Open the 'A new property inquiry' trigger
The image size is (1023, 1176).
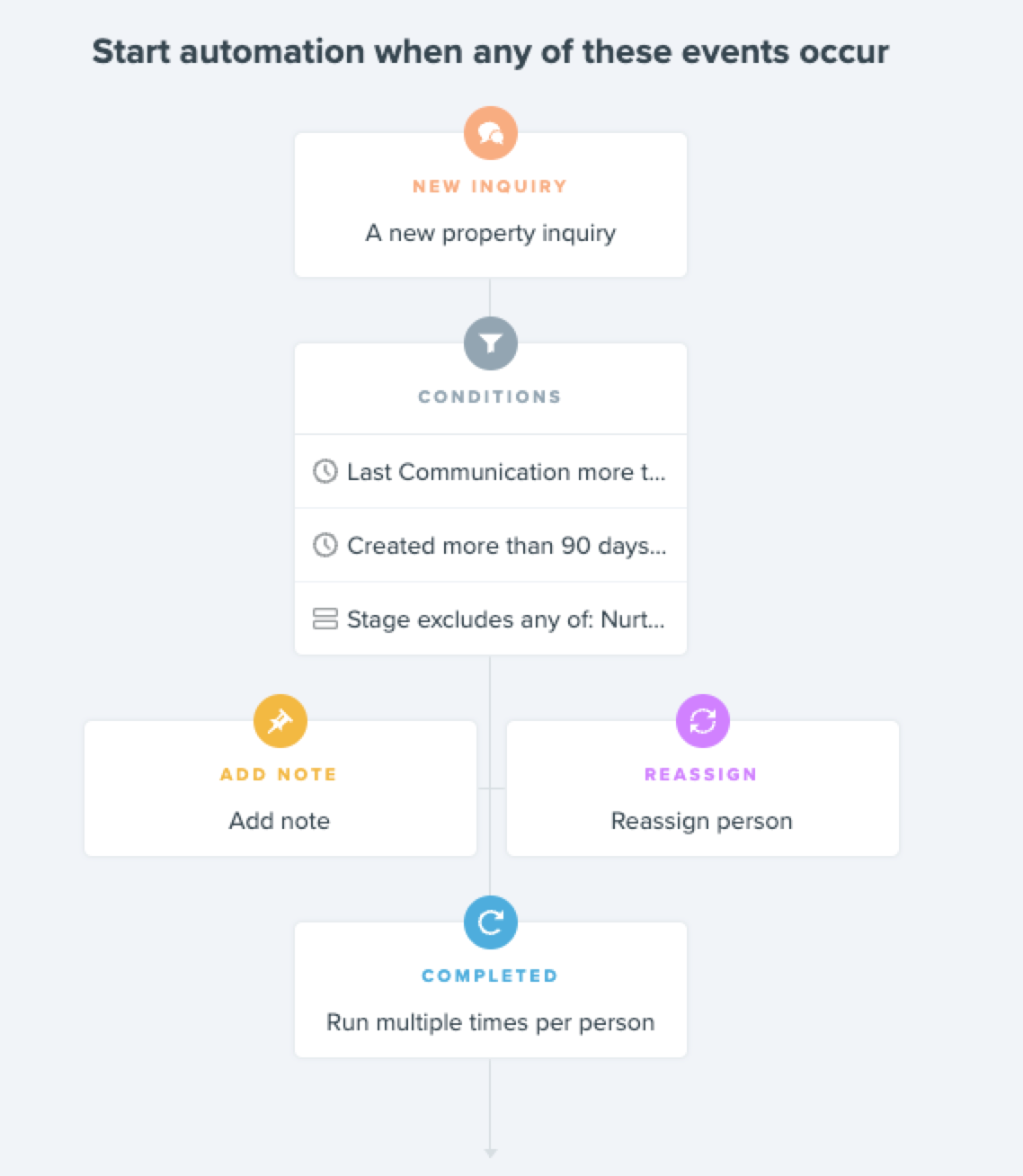pyautogui.click(x=490, y=233)
